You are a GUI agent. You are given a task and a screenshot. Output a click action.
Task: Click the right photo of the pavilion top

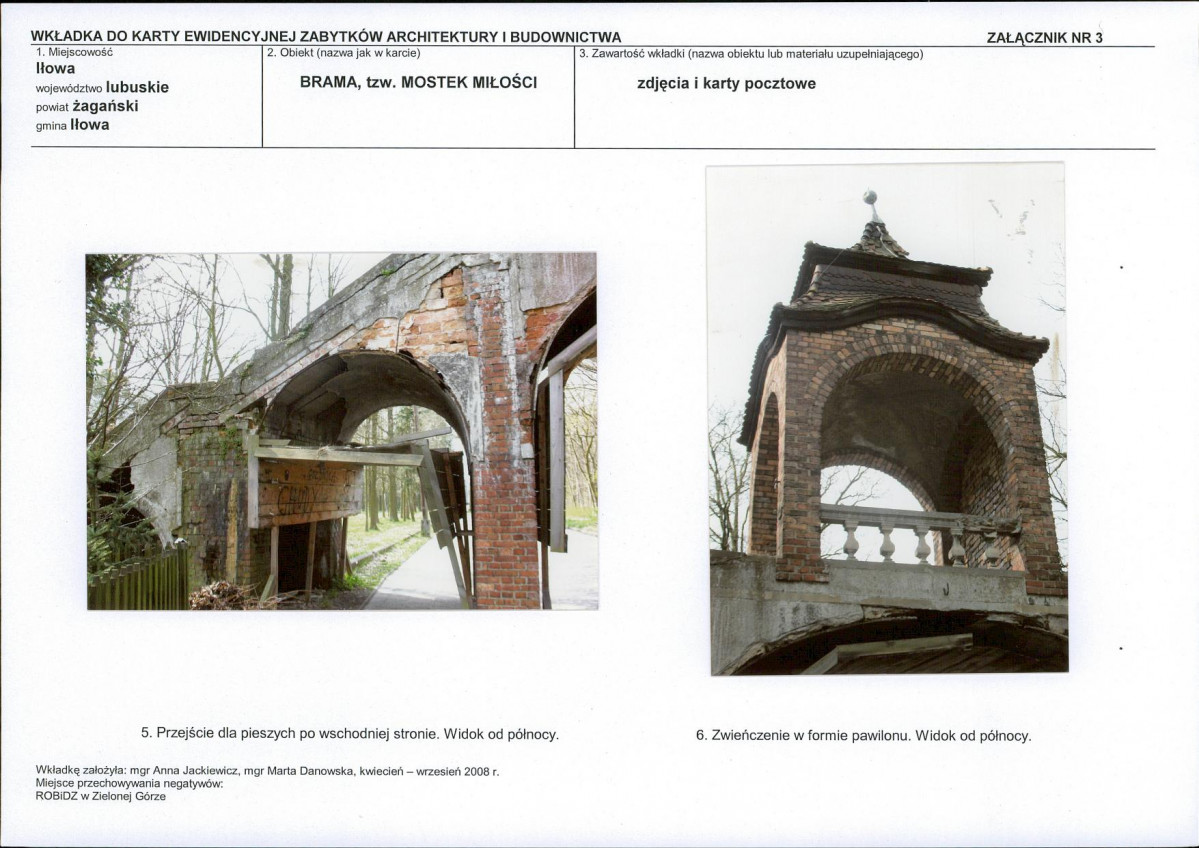coord(887,419)
